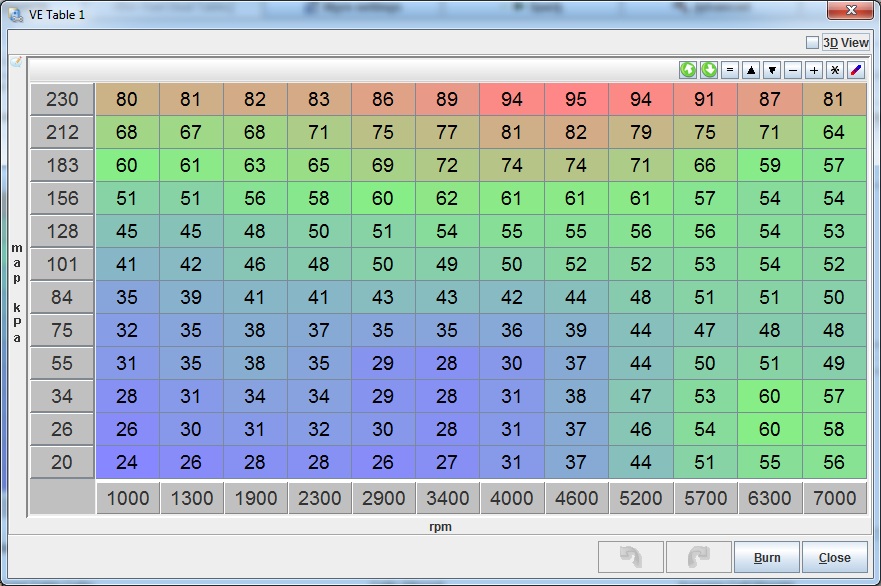Click the redo arrow button
This screenshot has height=586, width=881.
(x=698, y=557)
